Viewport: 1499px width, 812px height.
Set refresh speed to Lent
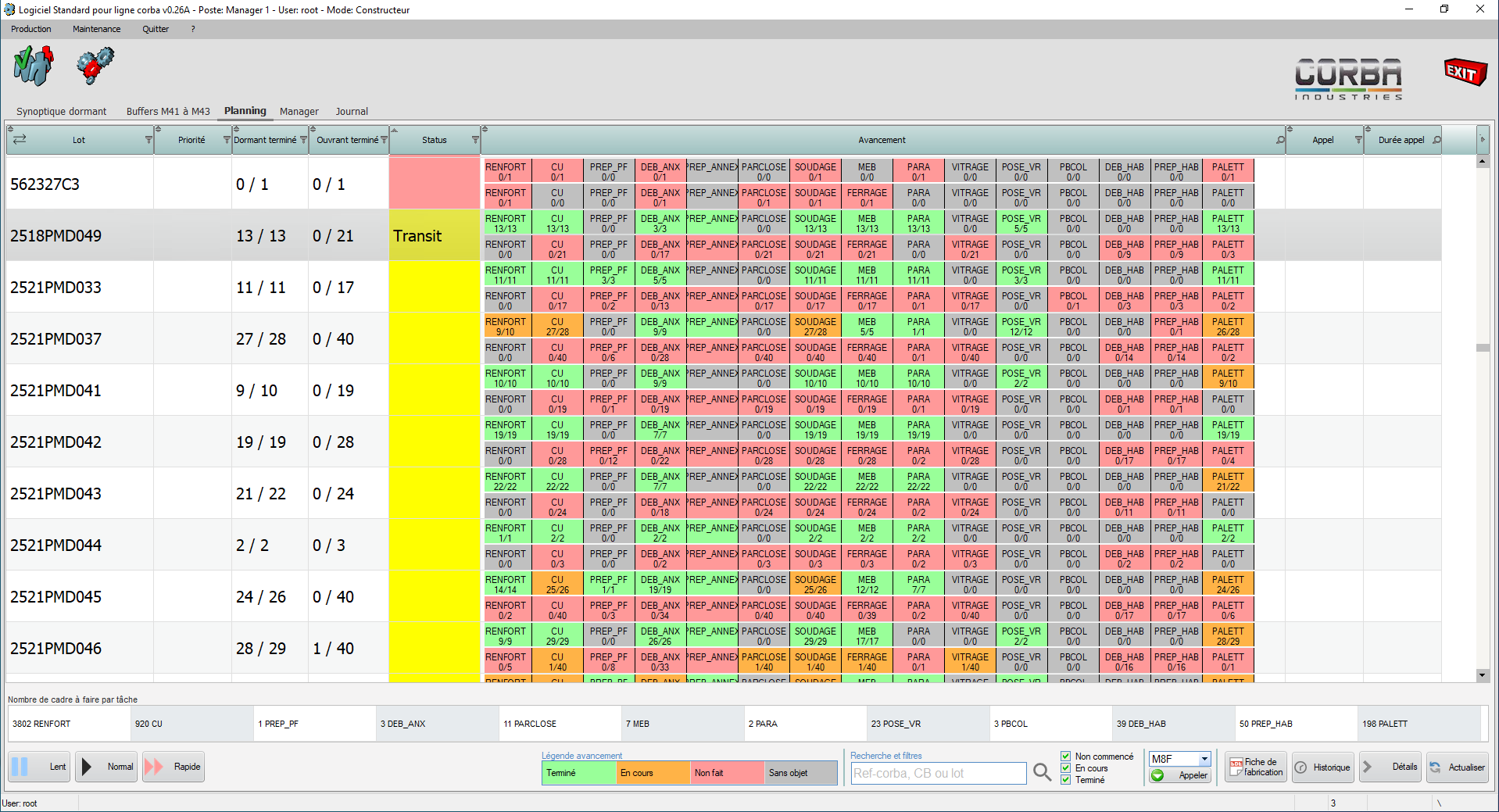40,767
